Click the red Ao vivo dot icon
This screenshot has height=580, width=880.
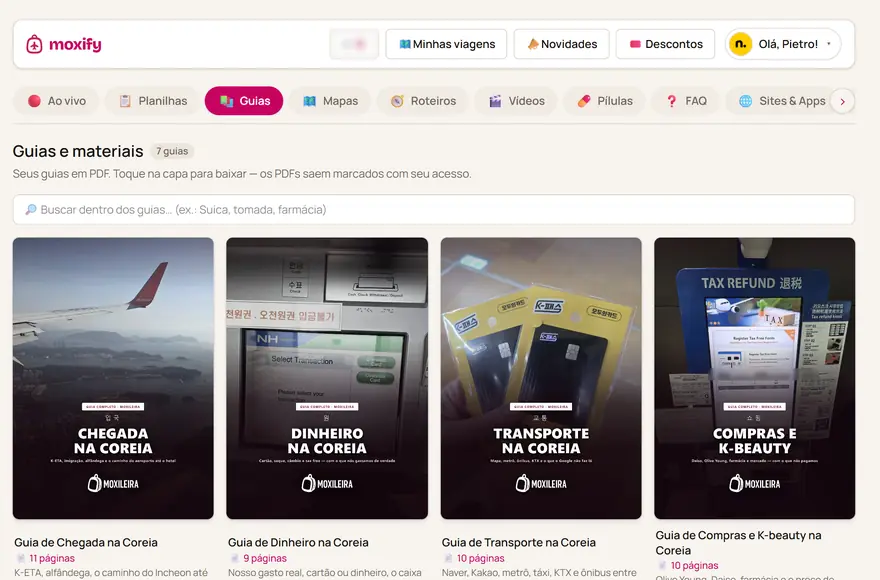34,101
